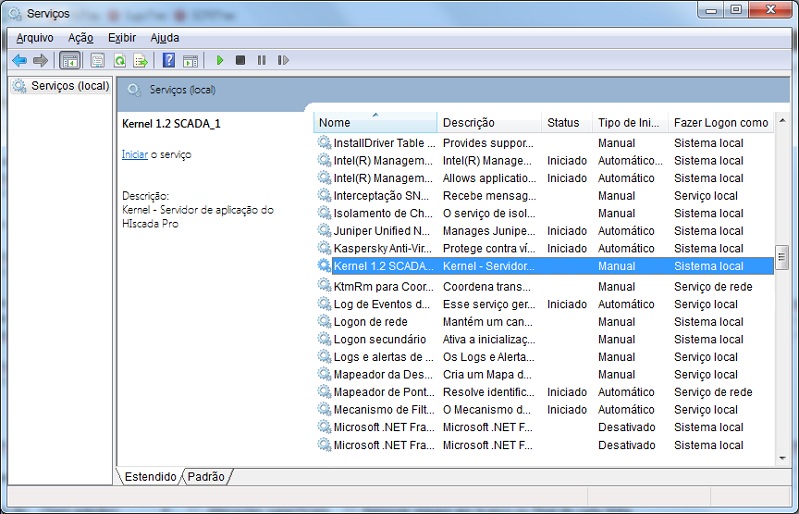Click the gear icon of InstallDriver Table service
This screenshot has width=799, height=514.
pyautogui.click(x=324, y=142)
